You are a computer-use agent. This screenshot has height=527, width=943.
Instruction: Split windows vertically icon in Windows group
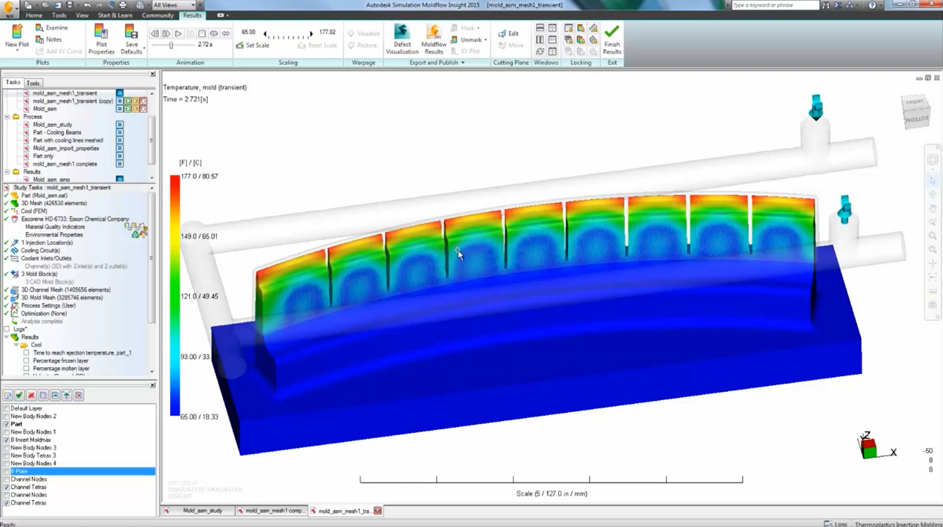pos(539,40)
